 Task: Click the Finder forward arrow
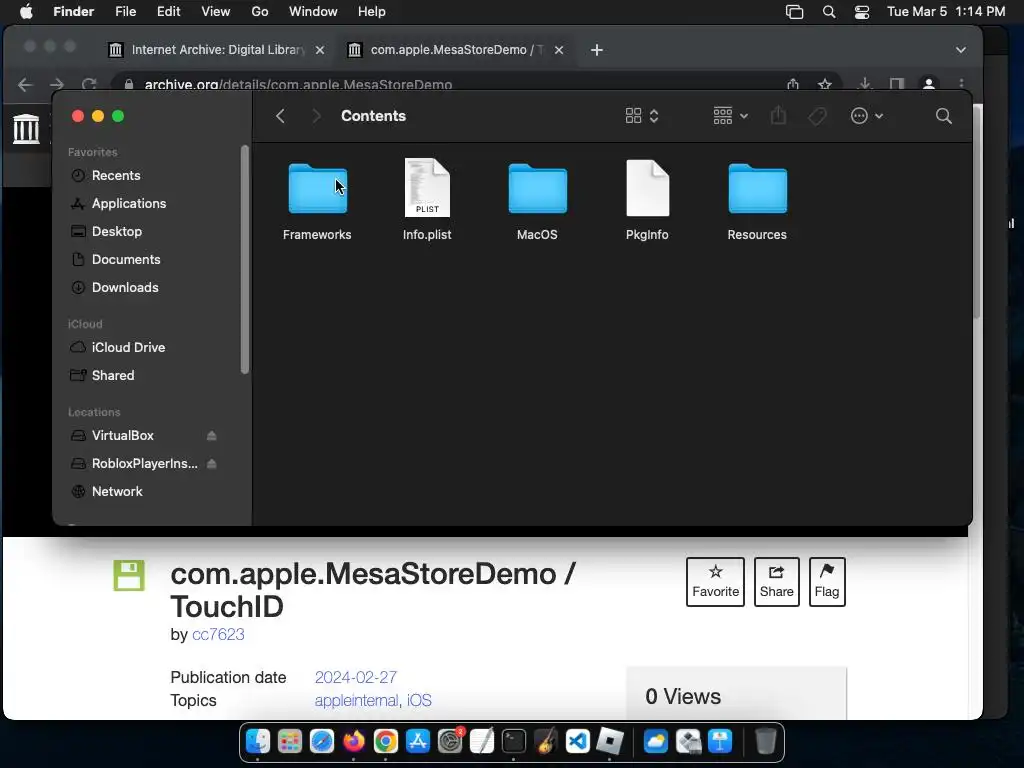316,116
